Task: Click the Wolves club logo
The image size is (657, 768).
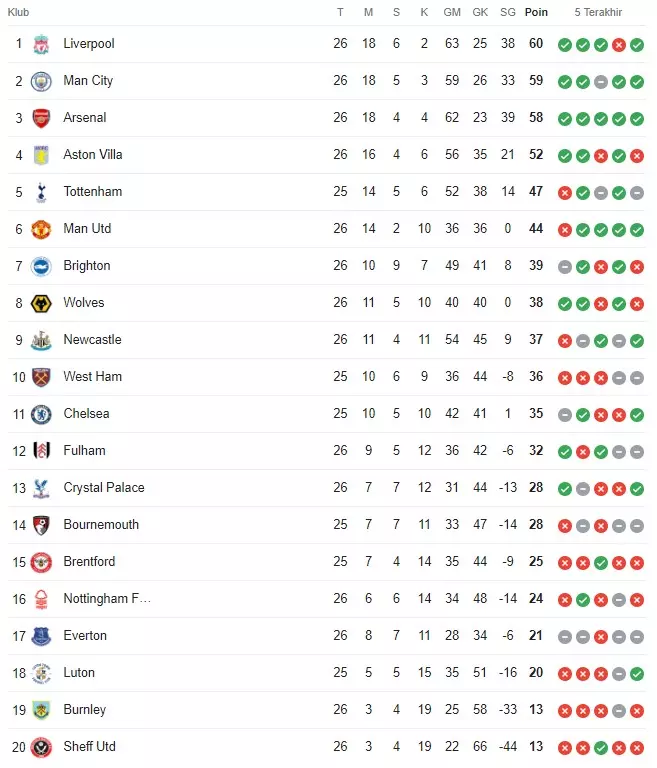Action: [41, 303]
